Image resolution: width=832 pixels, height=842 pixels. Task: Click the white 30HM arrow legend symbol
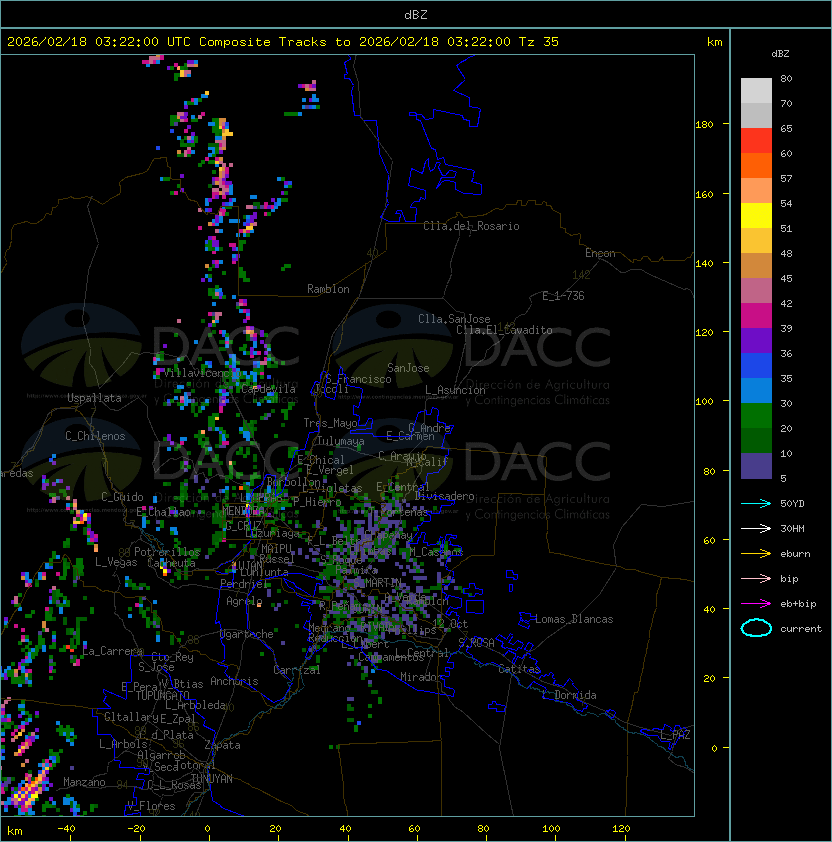tap(756, 528)
